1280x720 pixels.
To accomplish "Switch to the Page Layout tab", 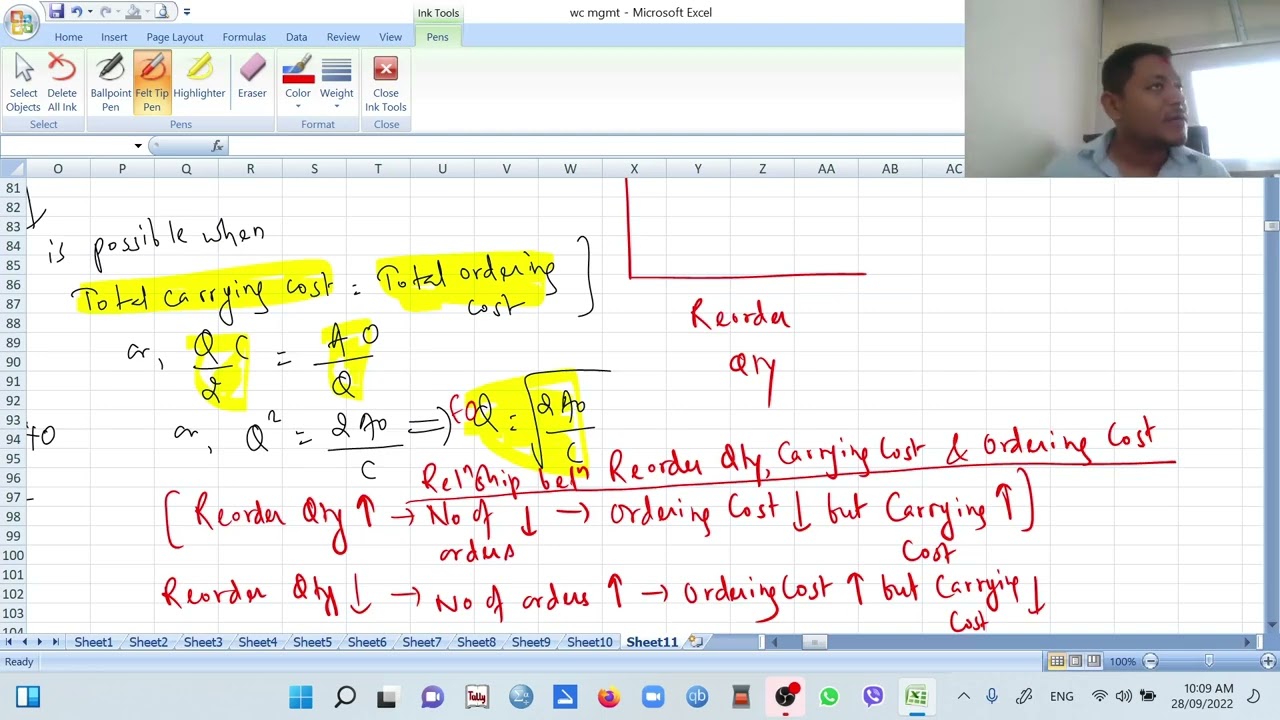I will pos(175,37).
